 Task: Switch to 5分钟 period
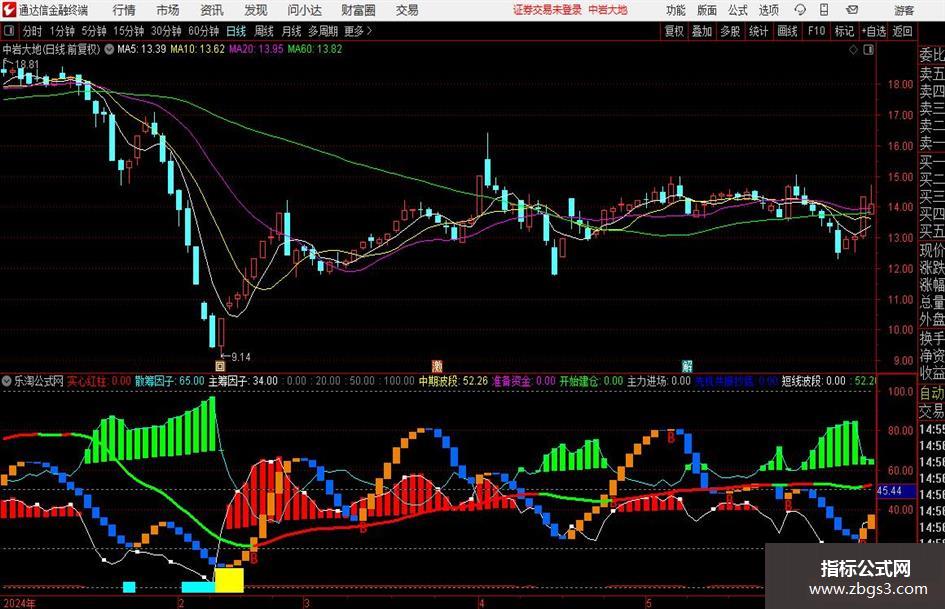[x=94, y=31]
